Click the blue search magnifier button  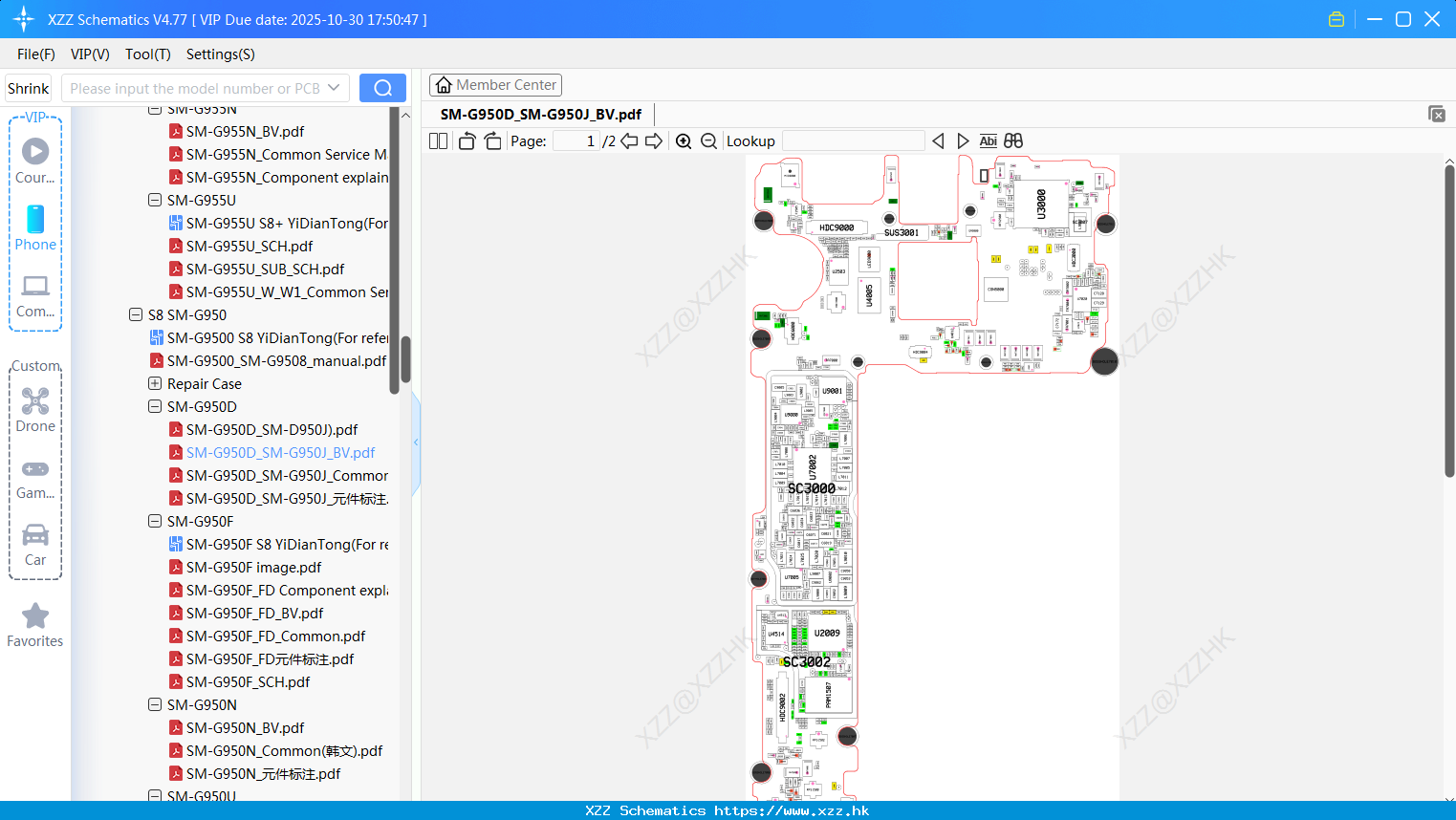[382, 88]
